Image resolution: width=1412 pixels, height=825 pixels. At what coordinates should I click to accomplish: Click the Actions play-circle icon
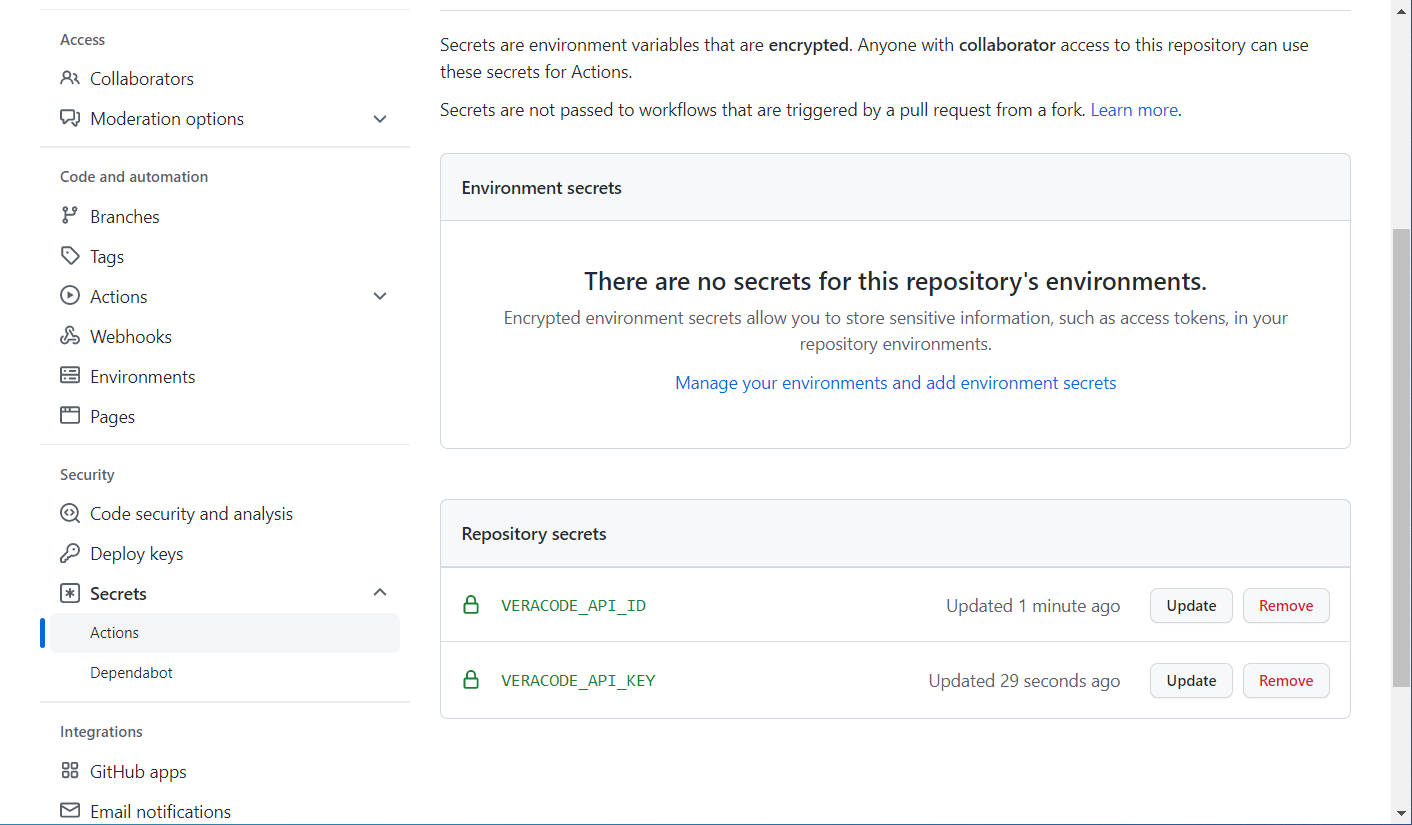coord(70,296)
